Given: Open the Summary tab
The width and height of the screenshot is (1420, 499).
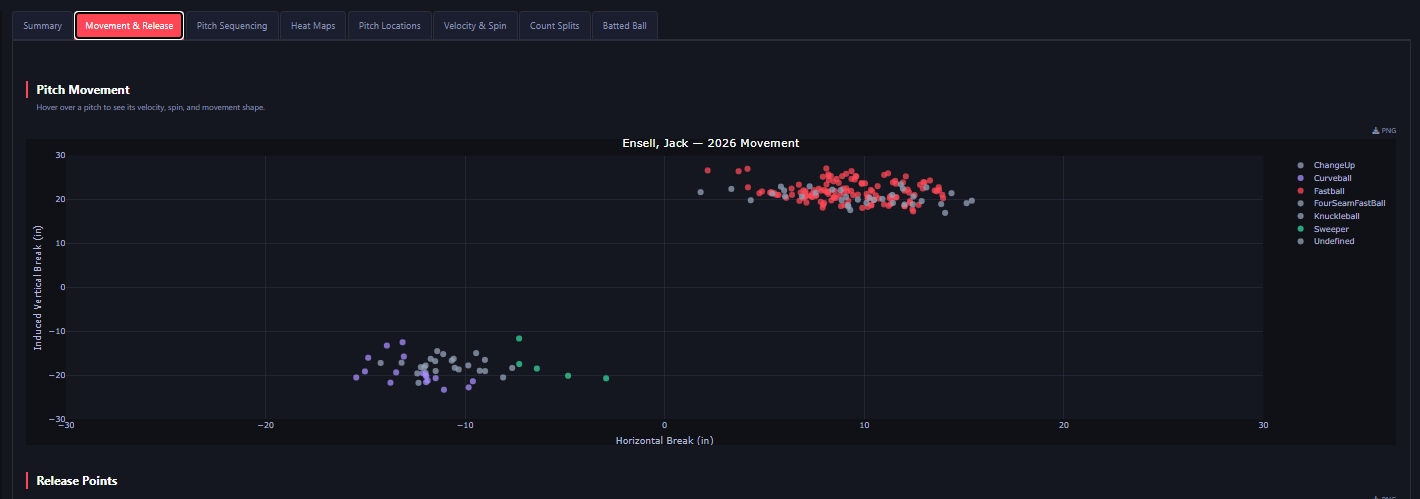Looking at the screenshot, I should click(43, 26).
